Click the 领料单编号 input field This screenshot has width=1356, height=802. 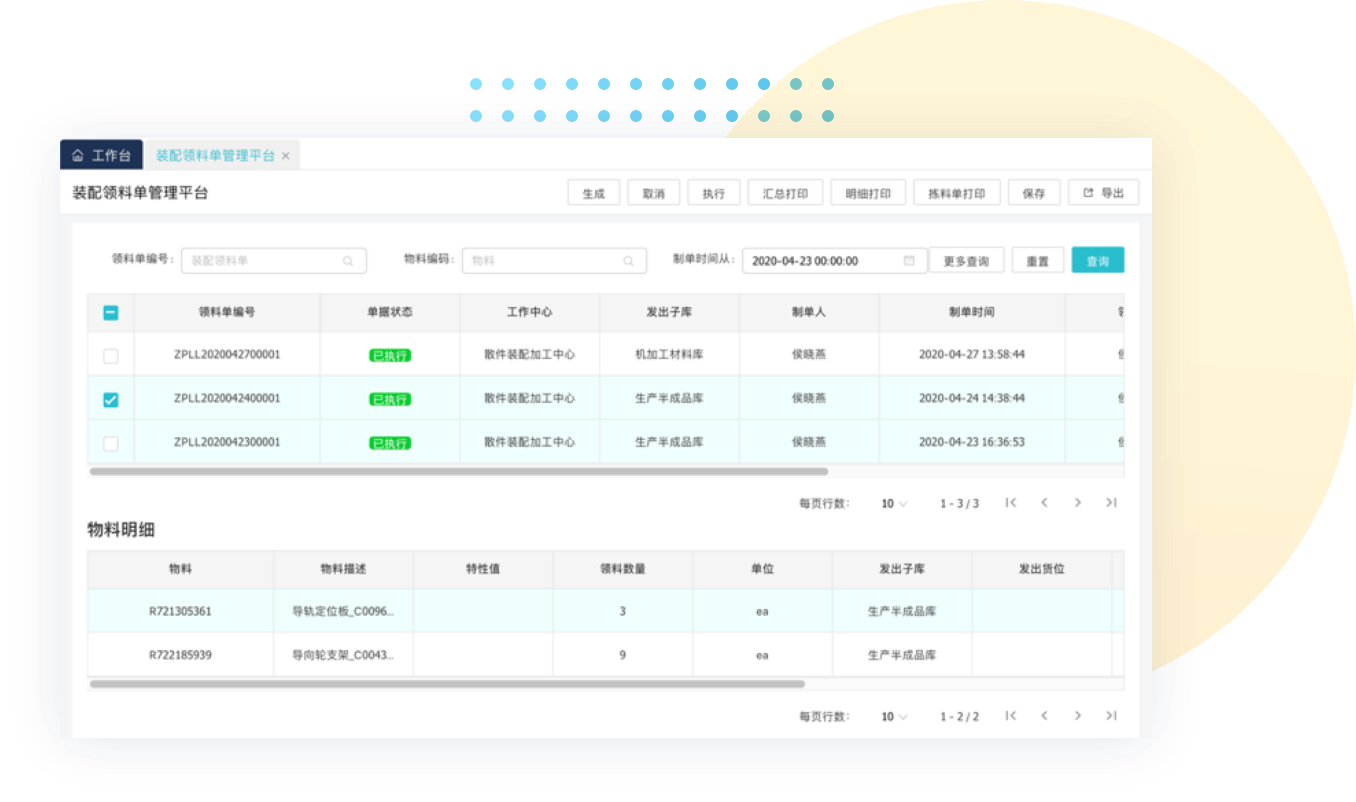pyautogui.click(x=262, y=261)
